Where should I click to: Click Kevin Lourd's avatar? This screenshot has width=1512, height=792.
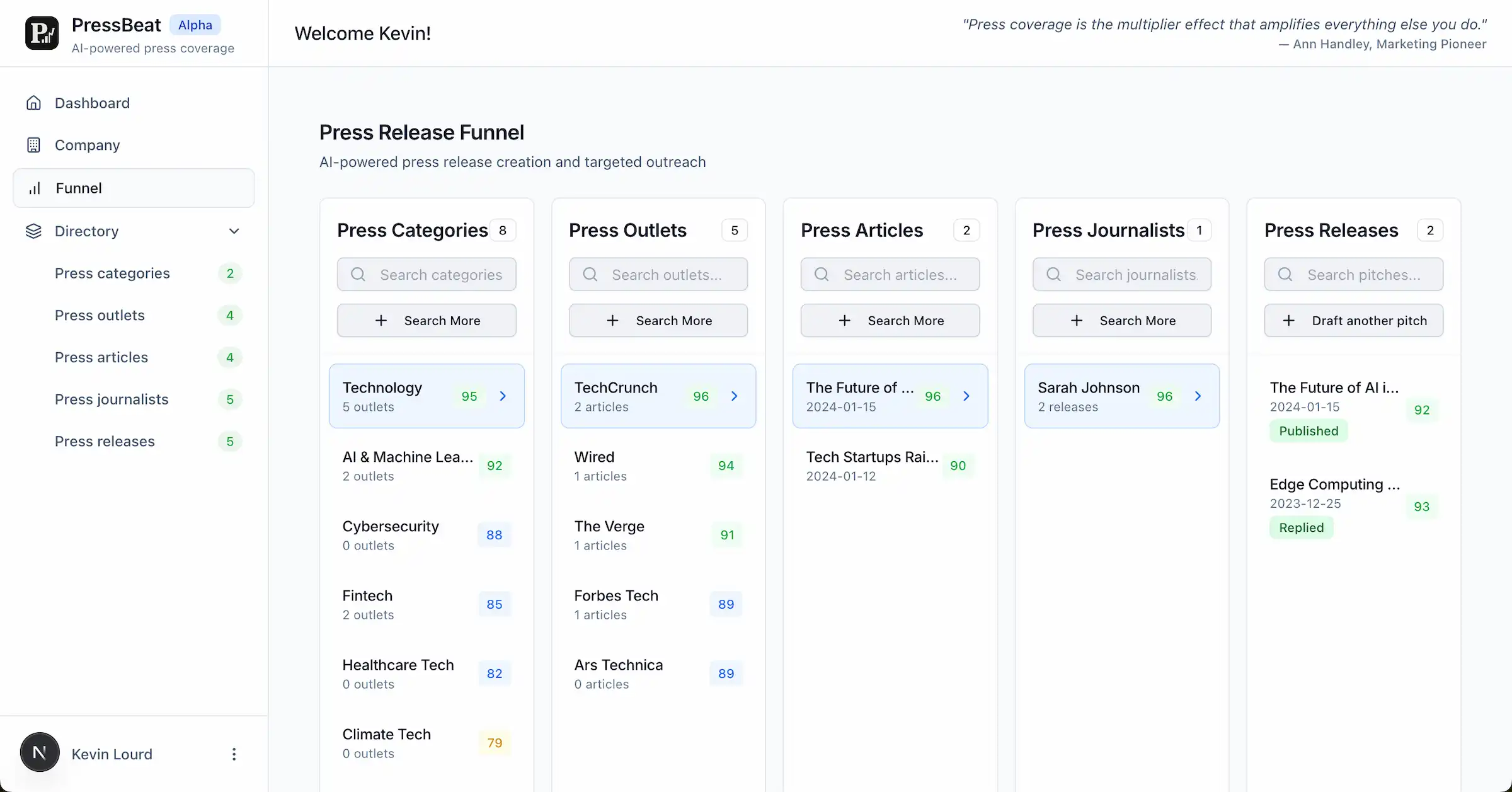click(x=40, y=752)
